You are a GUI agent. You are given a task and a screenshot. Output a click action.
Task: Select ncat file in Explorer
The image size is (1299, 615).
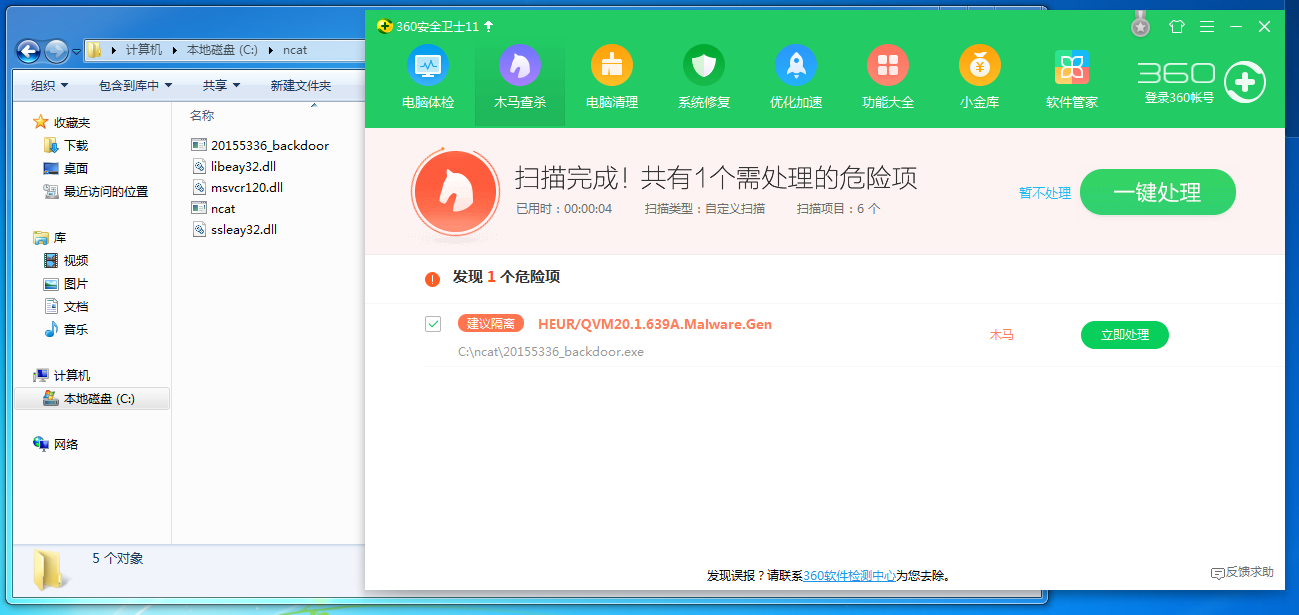coord(213,208)
